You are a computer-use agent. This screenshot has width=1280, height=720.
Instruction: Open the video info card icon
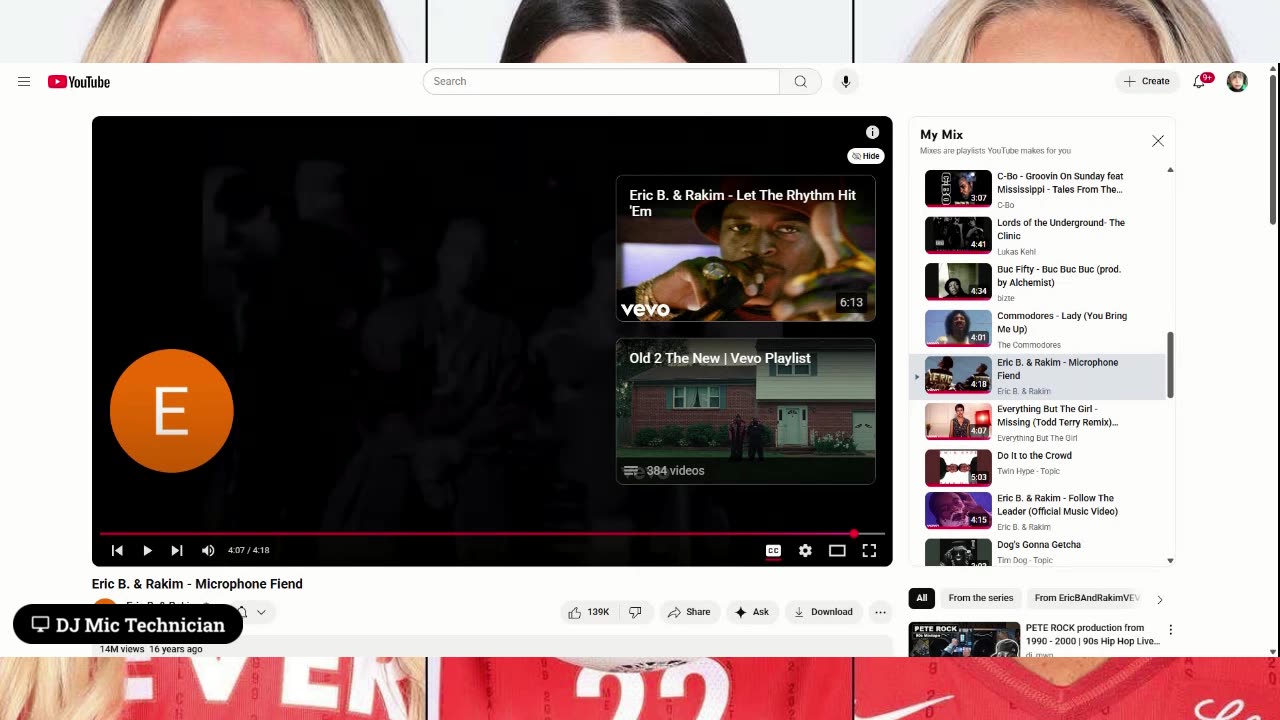[x=872, y=132]
